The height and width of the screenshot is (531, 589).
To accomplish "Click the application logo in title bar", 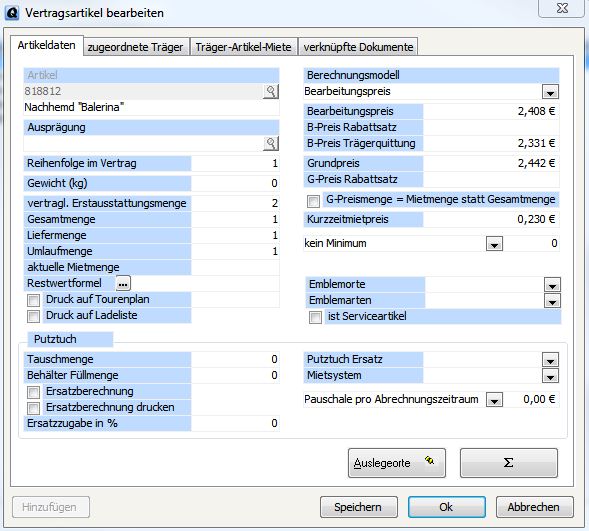I will click(x=12, y=13).
